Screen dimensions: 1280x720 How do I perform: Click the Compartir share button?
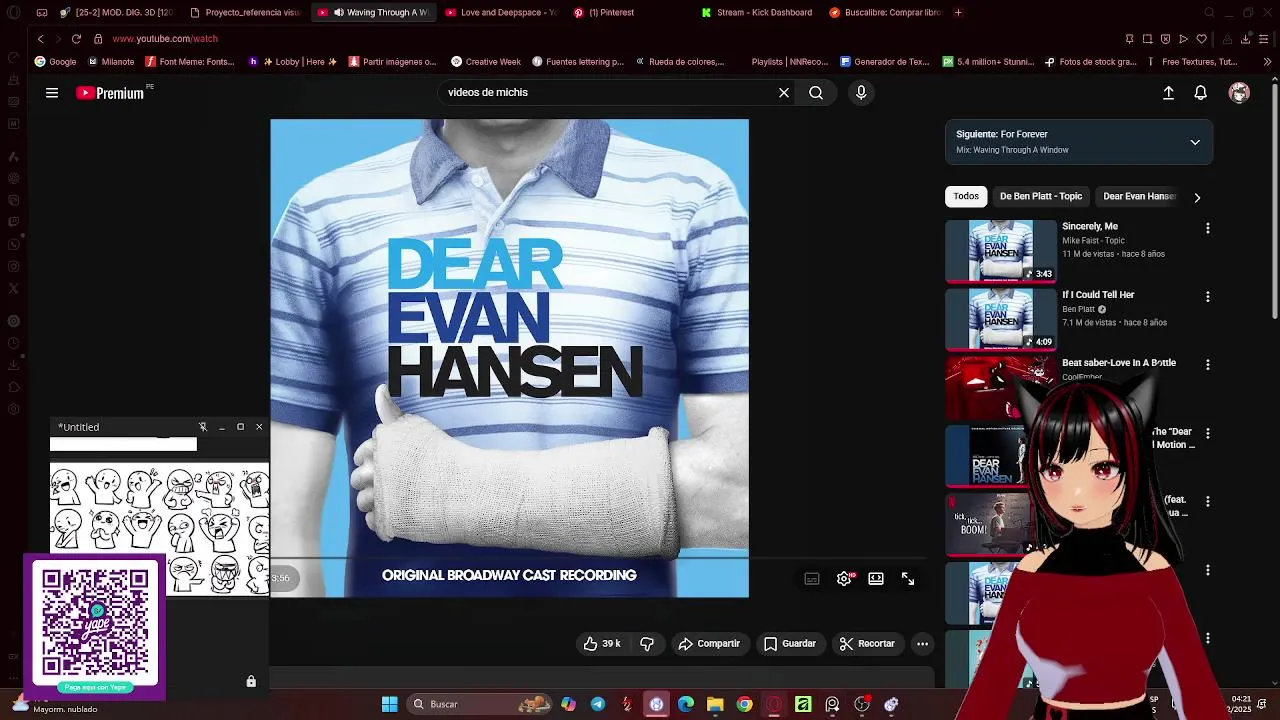[709, 644]
